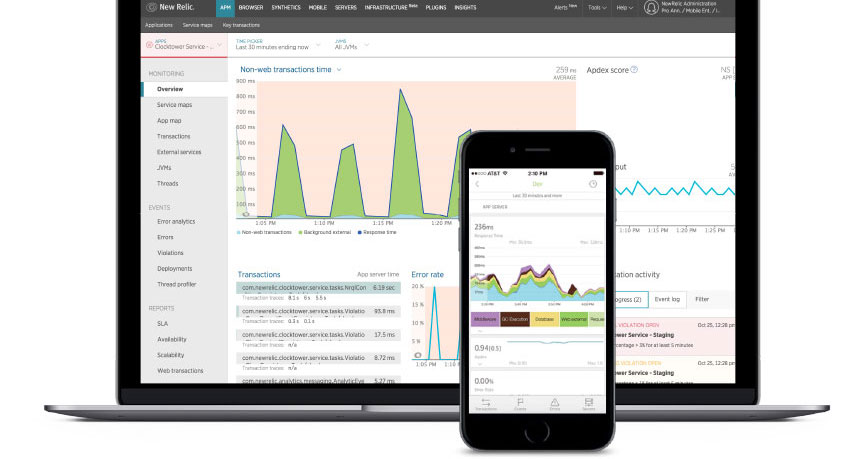The height and width of the screenshot is (459, 861).
Task: Open the Plugins tab
Action: point(436,8)
